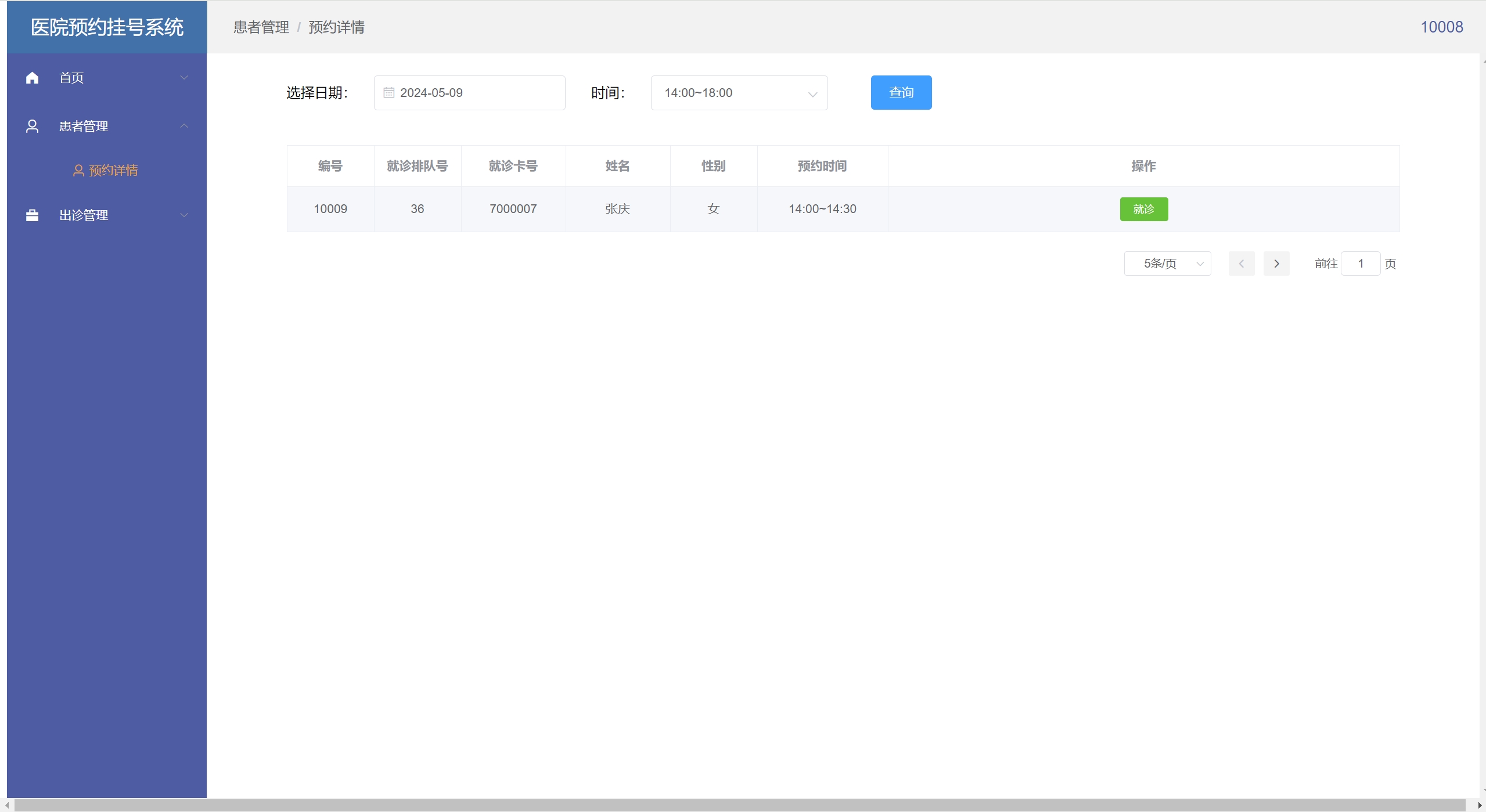
Task: Click the small user icon beside 预约详情
Action: tap(78, 171)
